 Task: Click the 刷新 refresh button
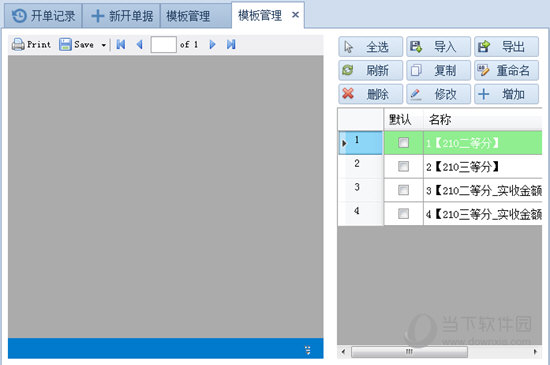click(x=371, y=70)
